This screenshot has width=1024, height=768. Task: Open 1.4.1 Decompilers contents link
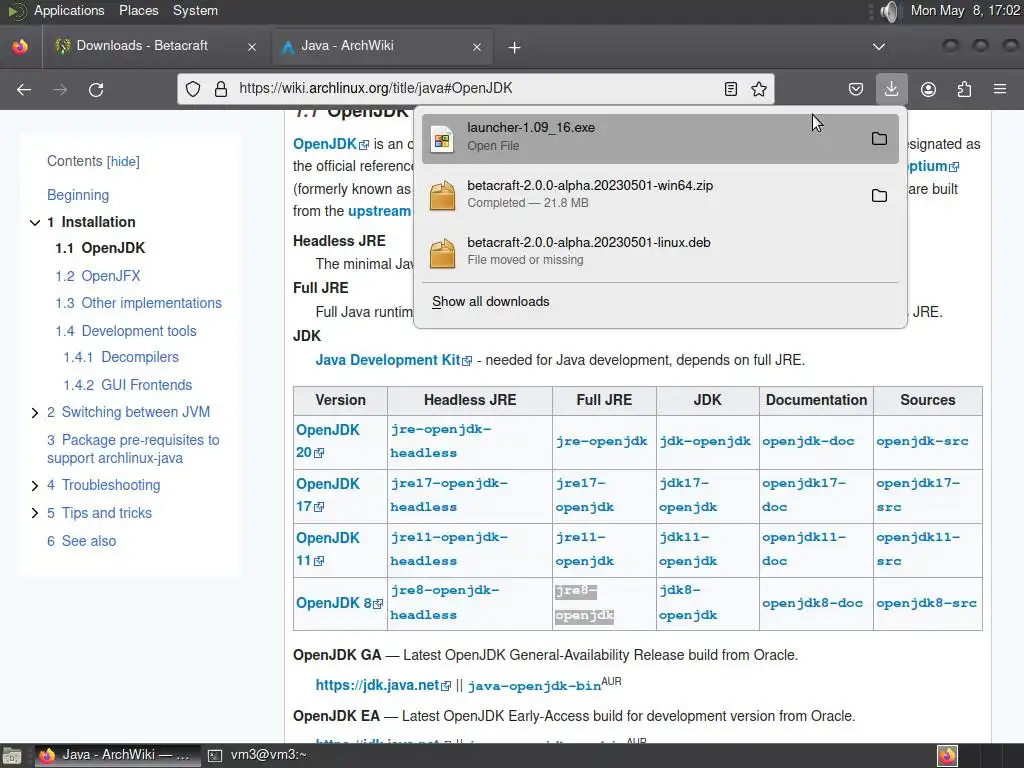click(121, 357)
